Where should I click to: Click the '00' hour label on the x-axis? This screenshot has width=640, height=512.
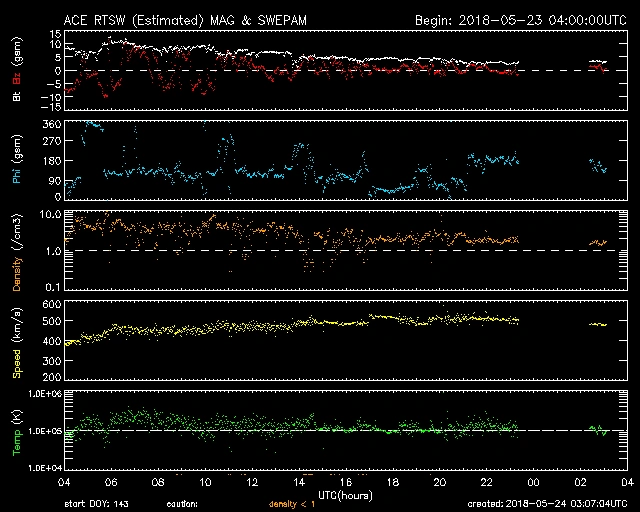click(x=533, y=482)
